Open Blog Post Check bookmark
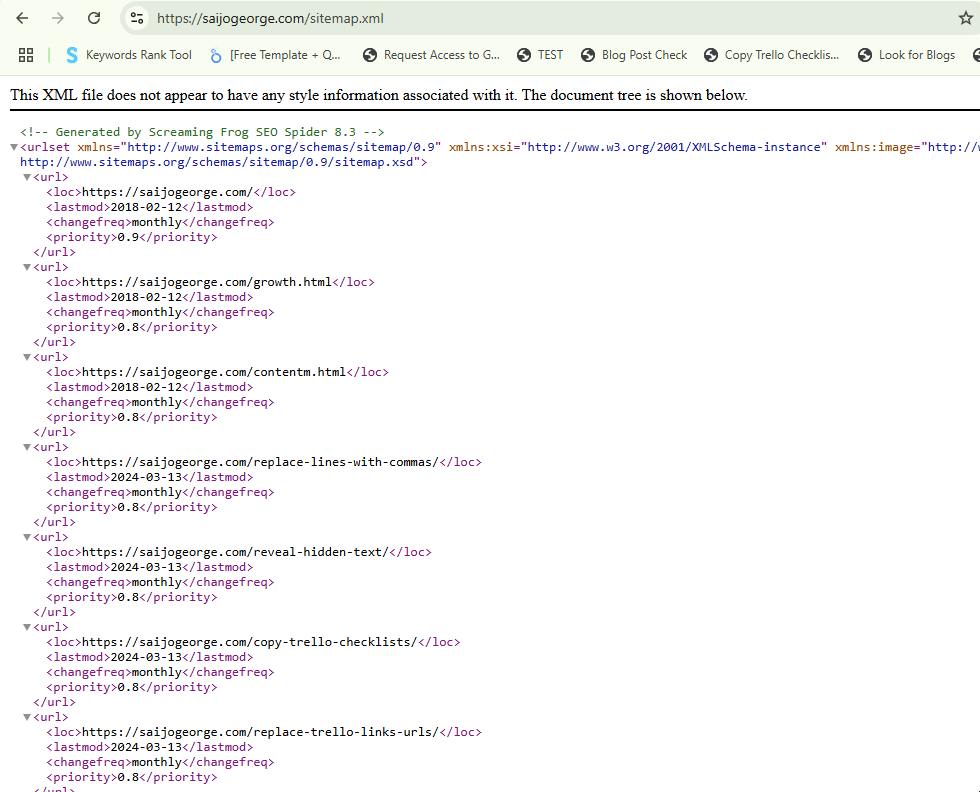Screen dimensions: 980x792 [634, 55]
